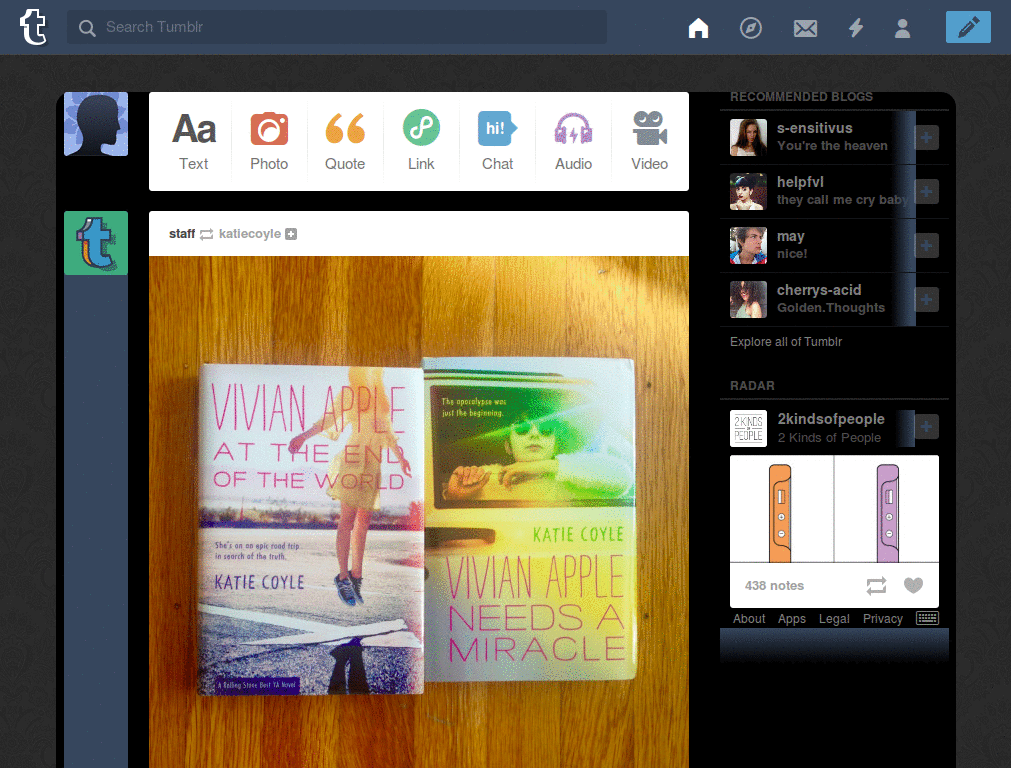Open the About footer link
The width and height of the screenshot is (1024, 768).
(x=748, y=618)
